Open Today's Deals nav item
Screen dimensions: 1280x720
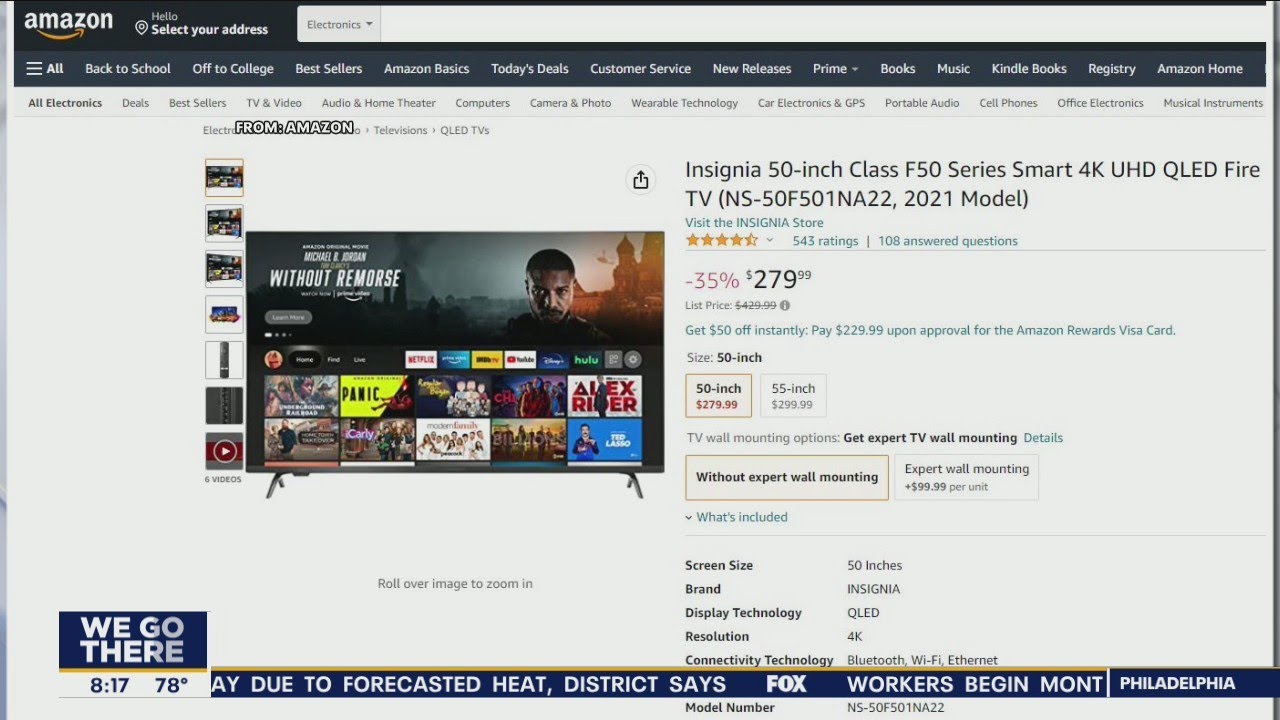[530, 69]
